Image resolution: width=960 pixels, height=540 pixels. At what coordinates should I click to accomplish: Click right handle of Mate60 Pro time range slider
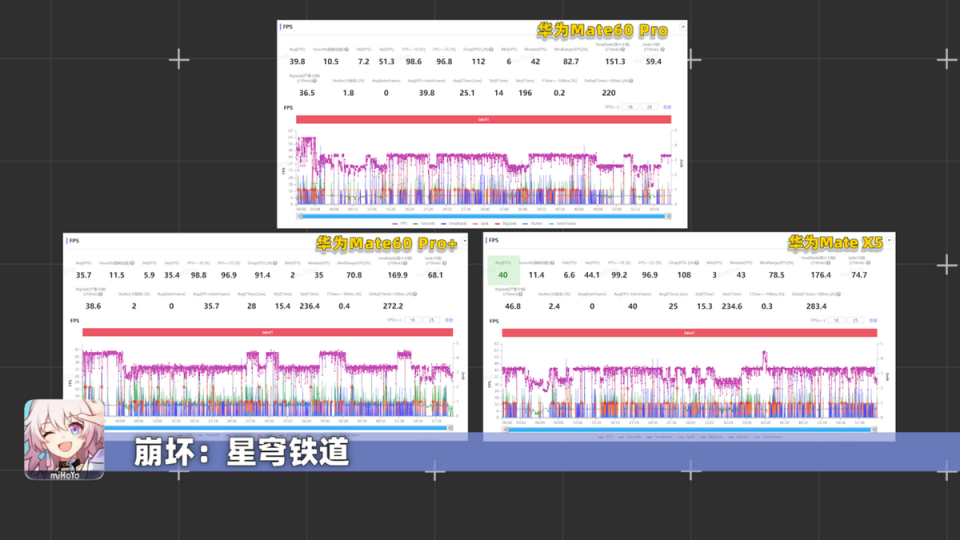click(668, 216)
